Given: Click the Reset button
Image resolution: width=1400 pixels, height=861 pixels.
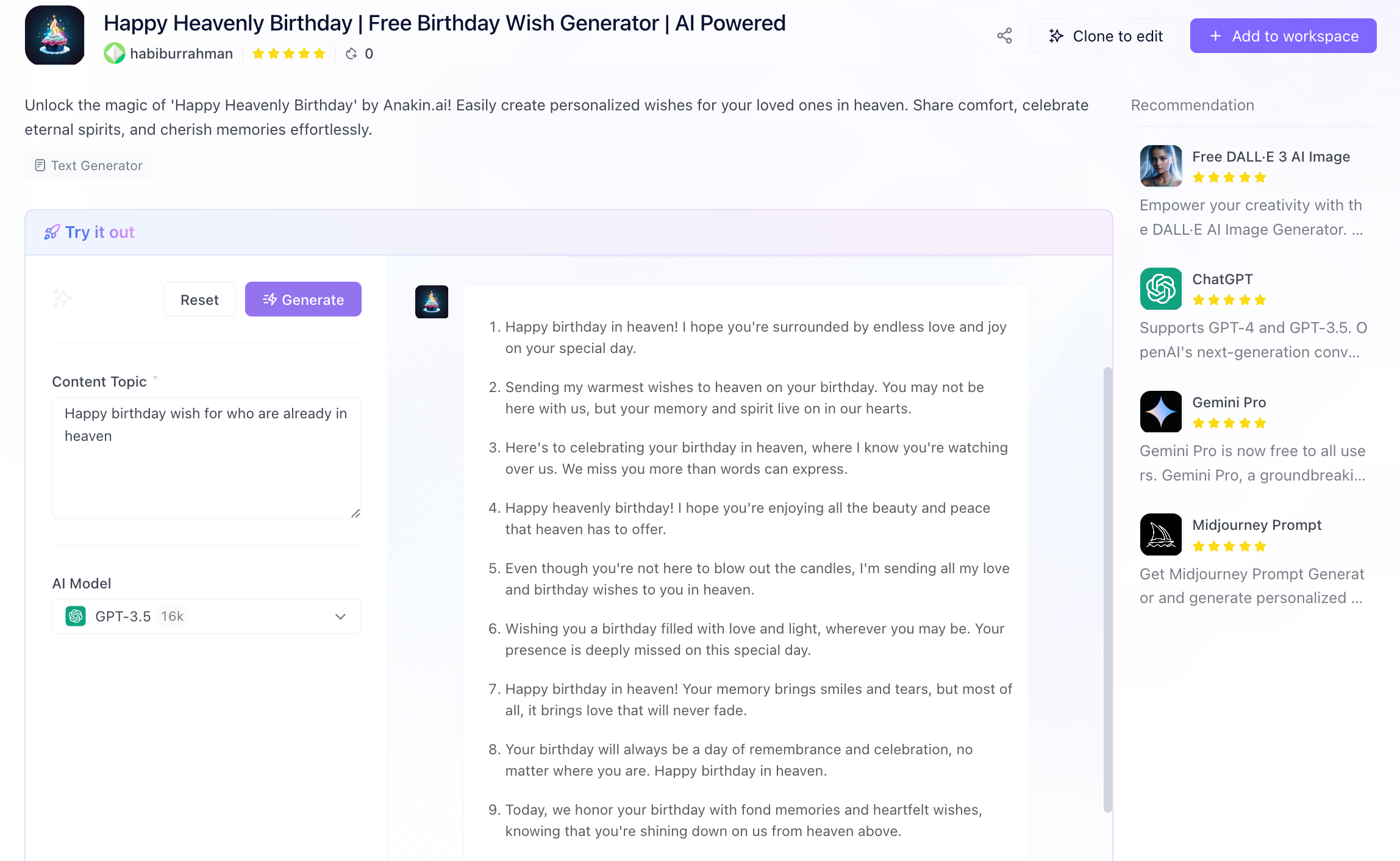Looking at the screenshot, I should [x=199, y=299].
